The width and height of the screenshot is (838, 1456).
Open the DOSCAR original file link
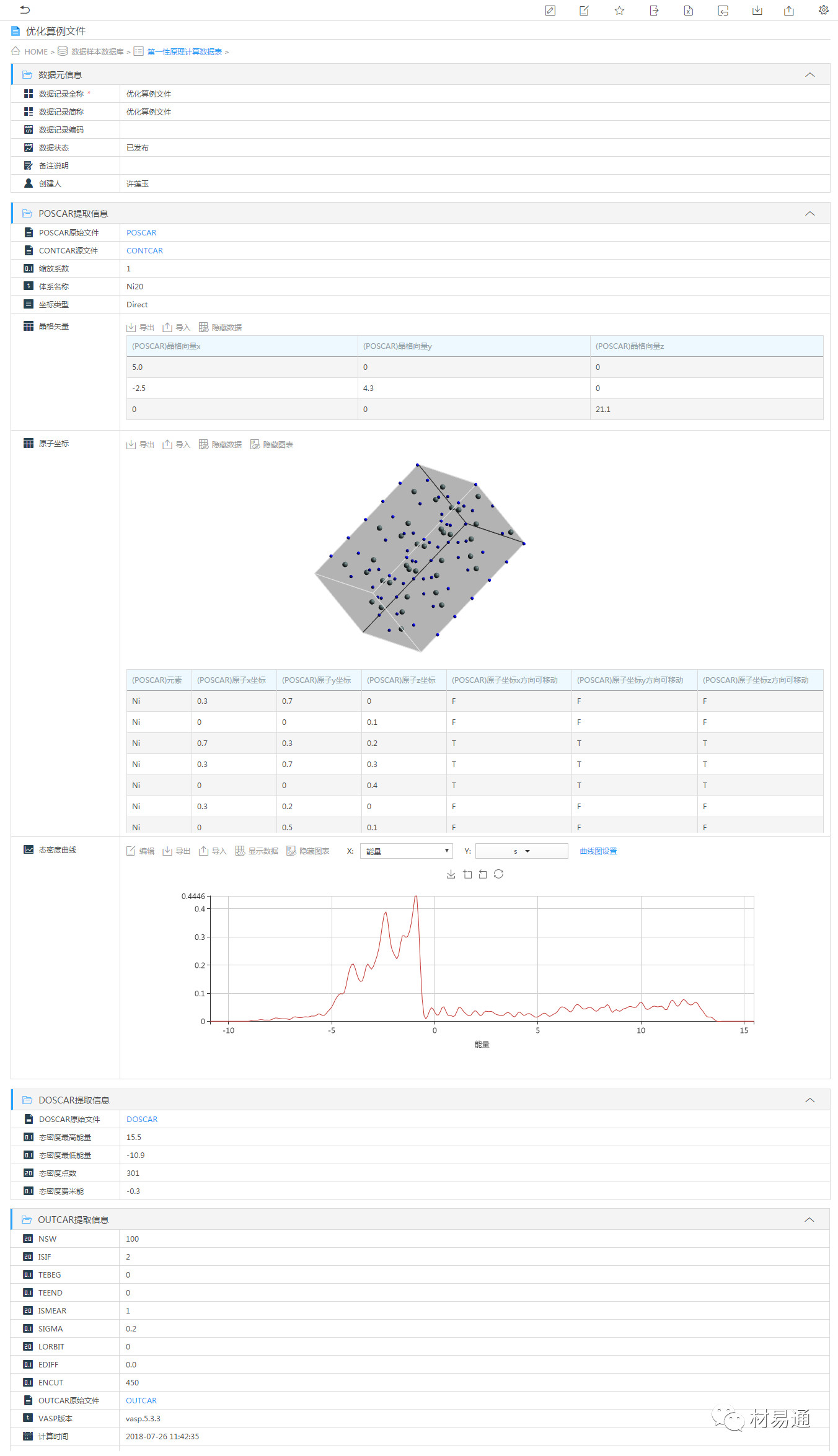pos(142,1120)
